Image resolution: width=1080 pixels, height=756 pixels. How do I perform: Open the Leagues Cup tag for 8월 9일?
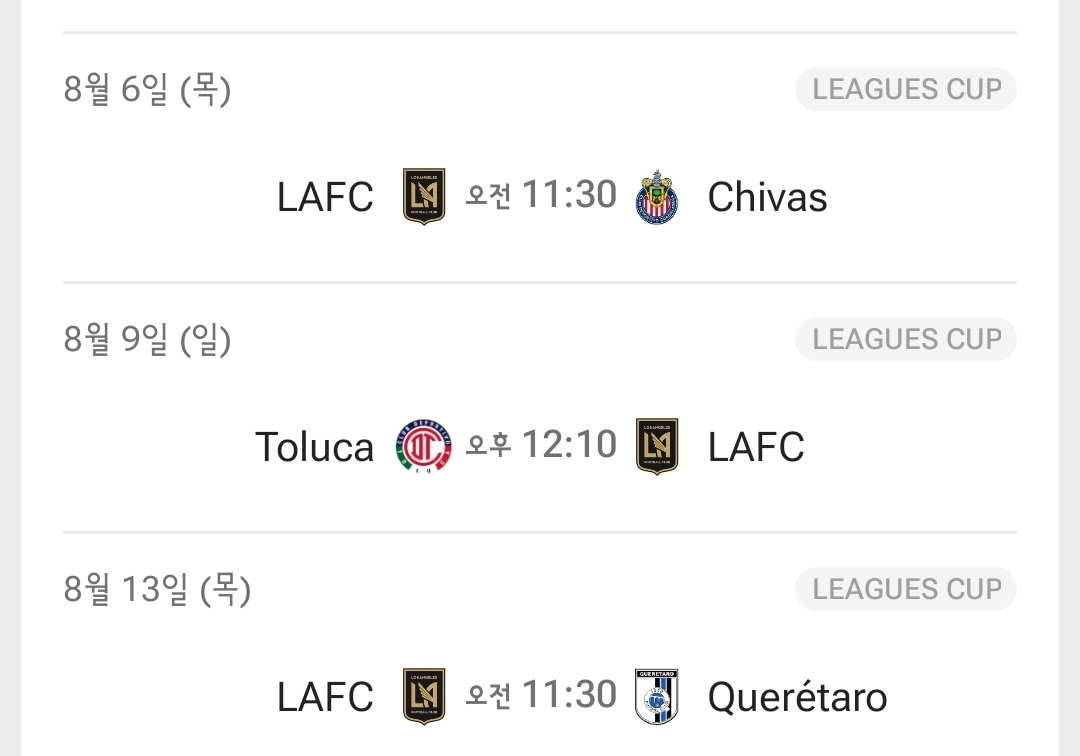[906, 339]
